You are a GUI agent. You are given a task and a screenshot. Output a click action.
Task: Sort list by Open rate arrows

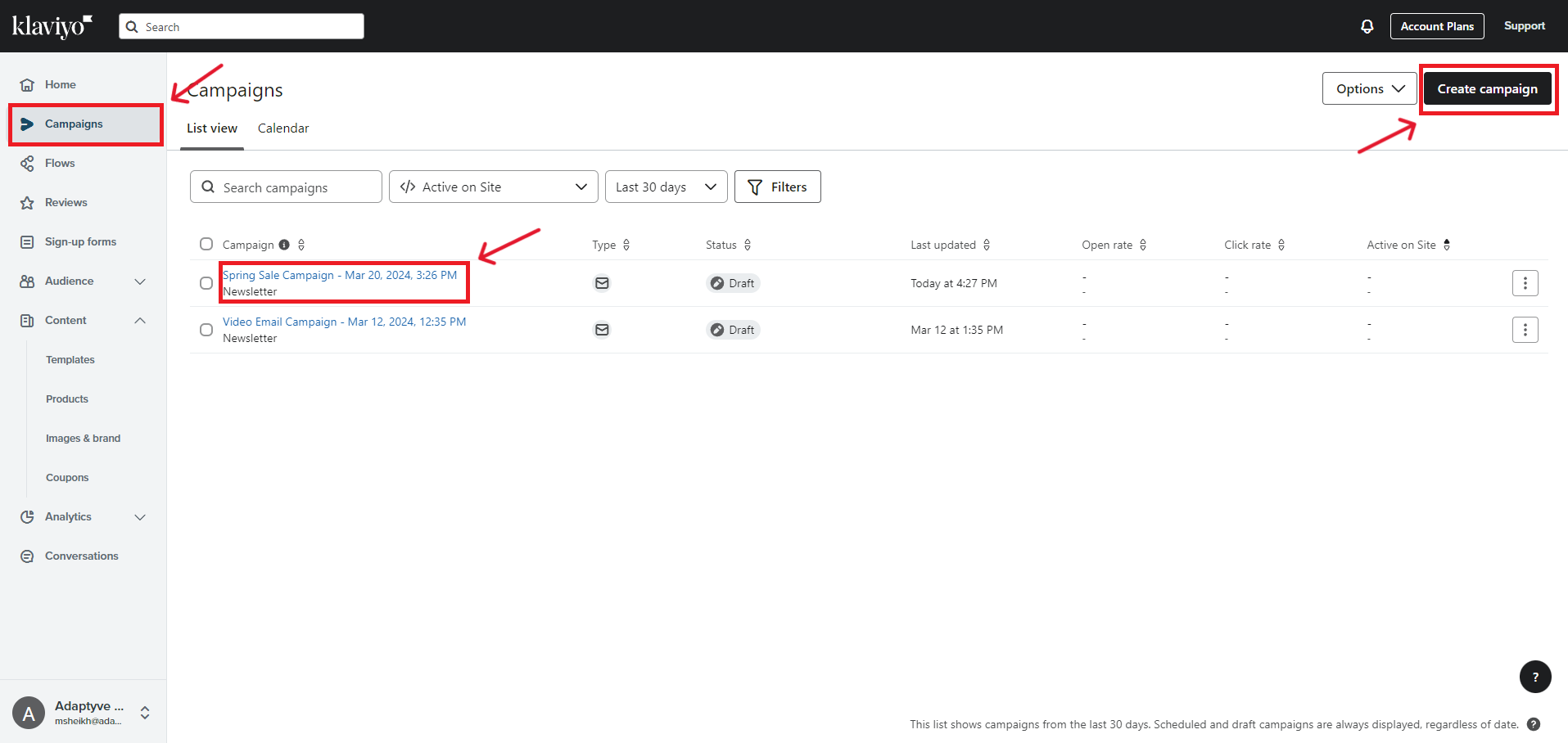click(1143, 245)
